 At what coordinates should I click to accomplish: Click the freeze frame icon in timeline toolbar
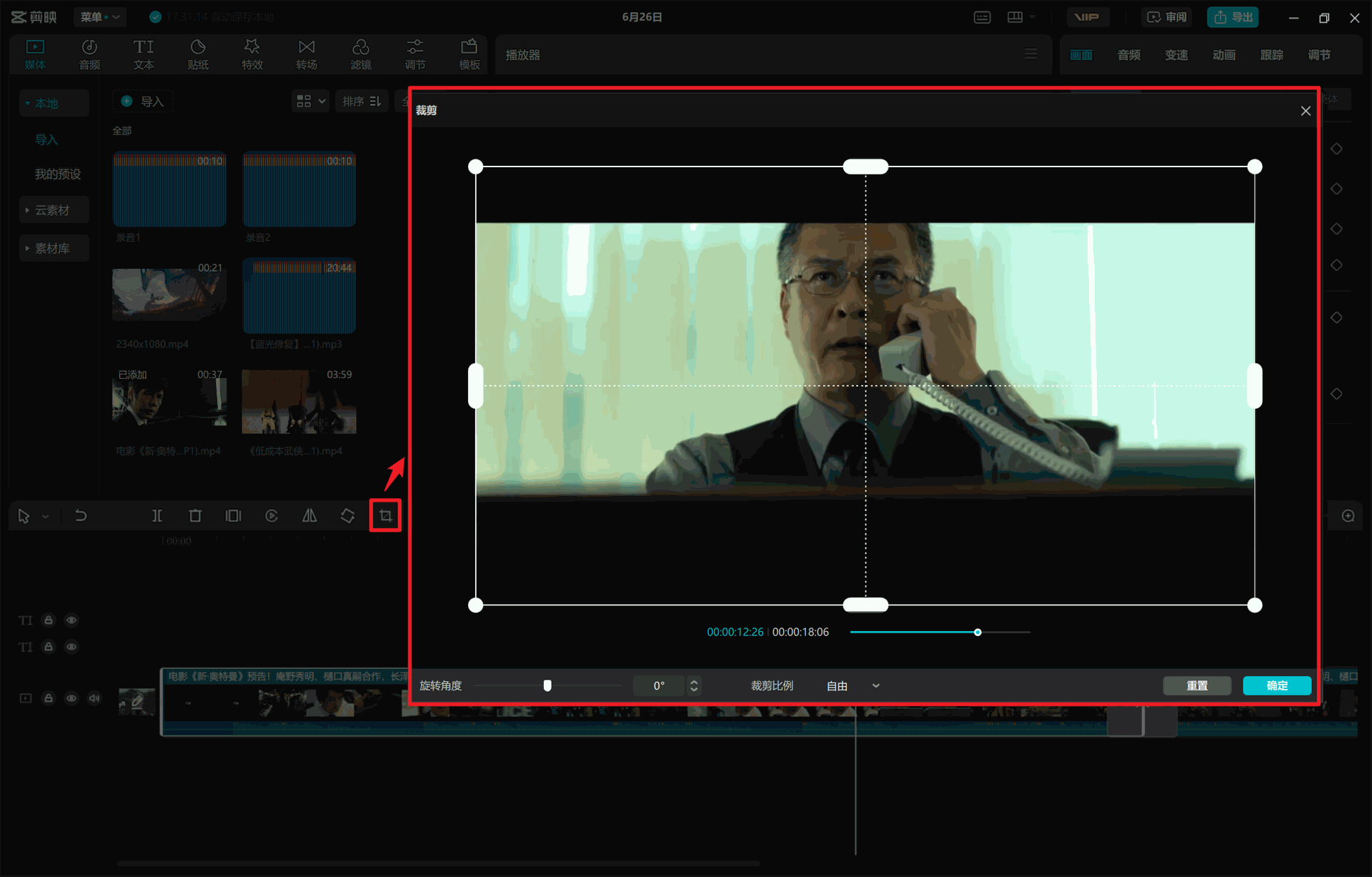pos(233,516)
